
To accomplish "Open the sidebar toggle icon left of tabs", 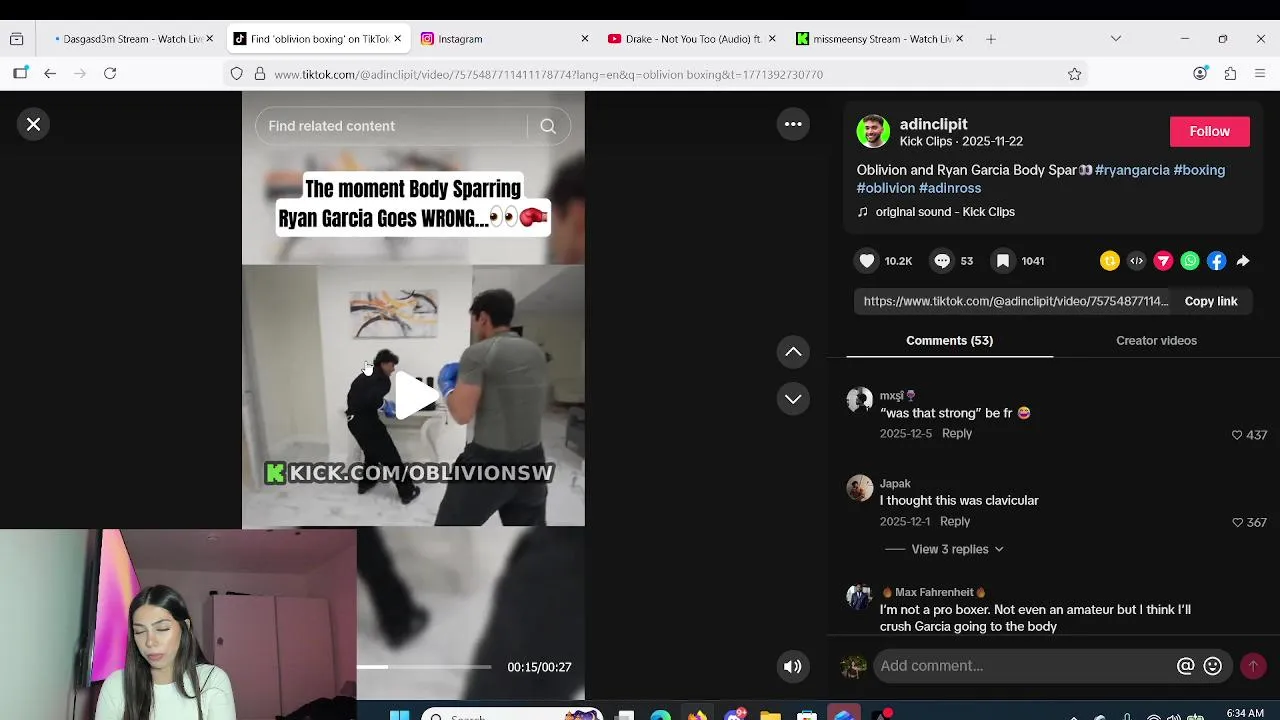I will click(17, 39).
